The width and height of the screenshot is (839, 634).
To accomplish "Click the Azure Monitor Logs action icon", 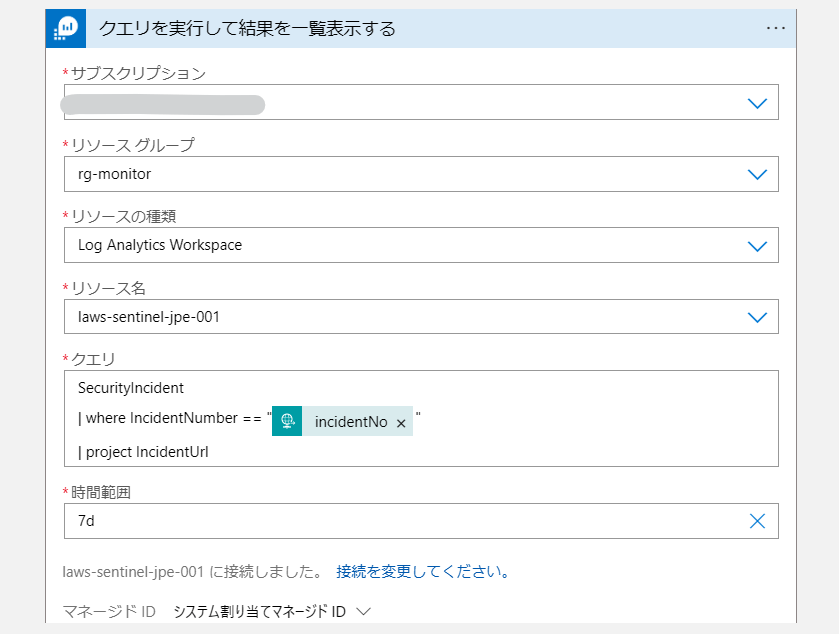I will pos(66,28).
